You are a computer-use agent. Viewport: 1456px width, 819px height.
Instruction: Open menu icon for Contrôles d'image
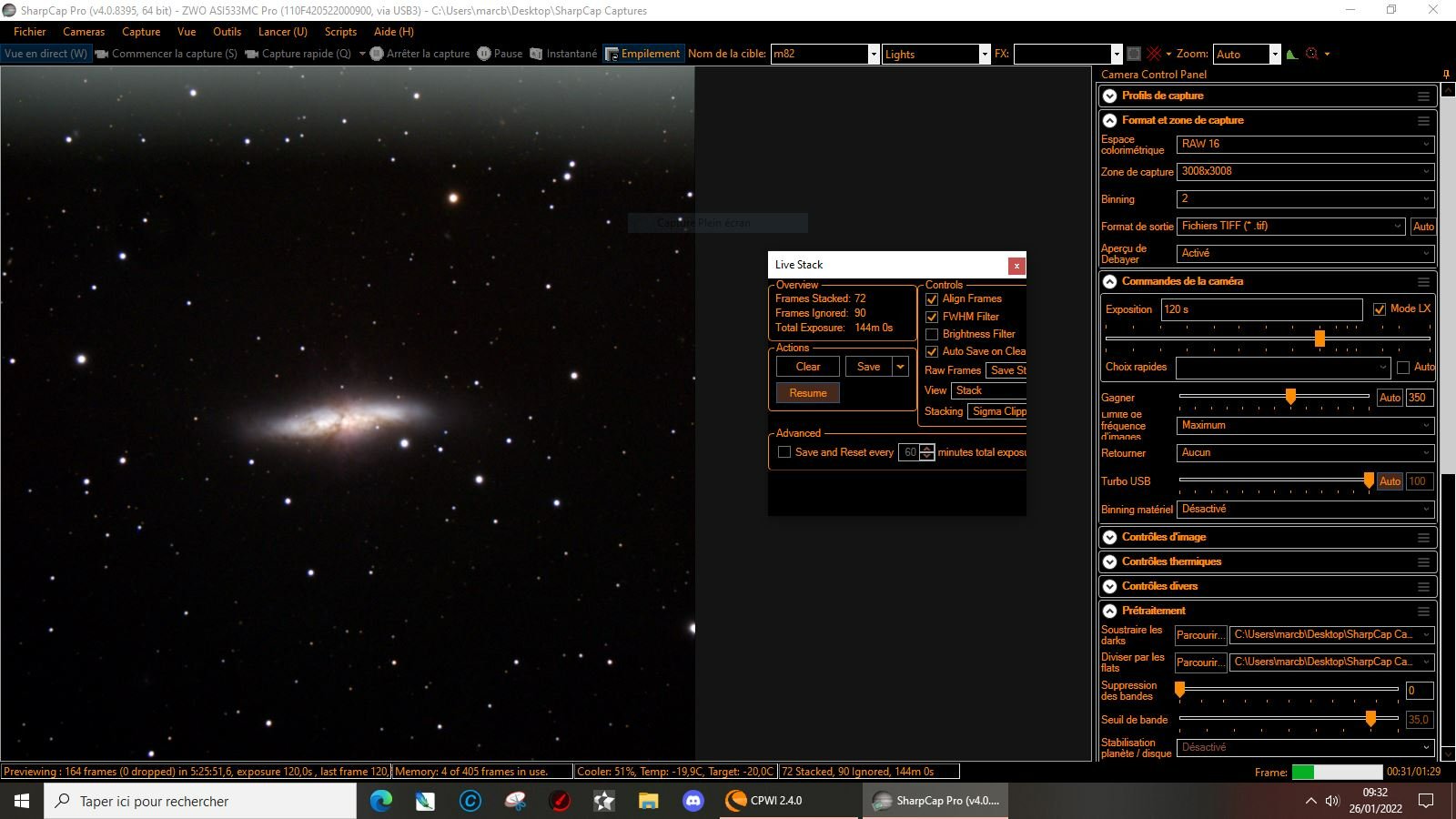(x=1423, y=538)
